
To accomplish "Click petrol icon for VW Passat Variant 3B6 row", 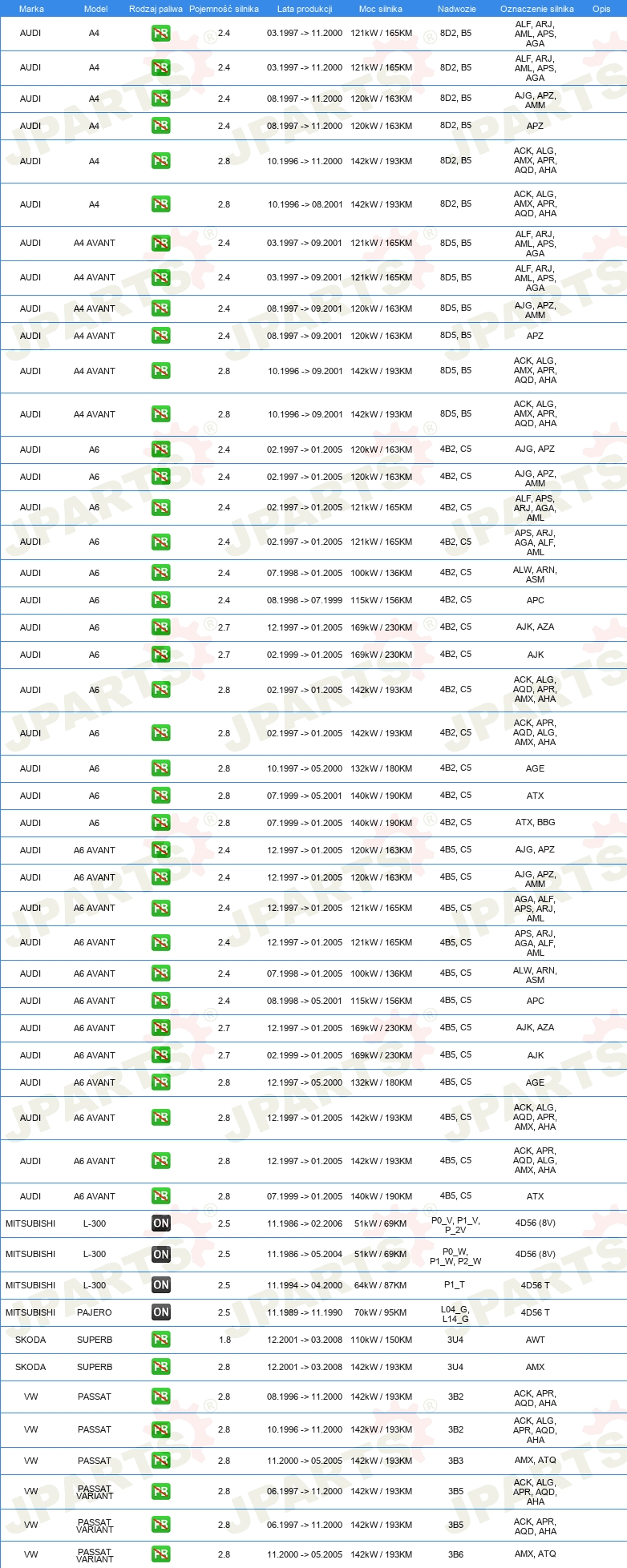I will (x=161, y=1554).
